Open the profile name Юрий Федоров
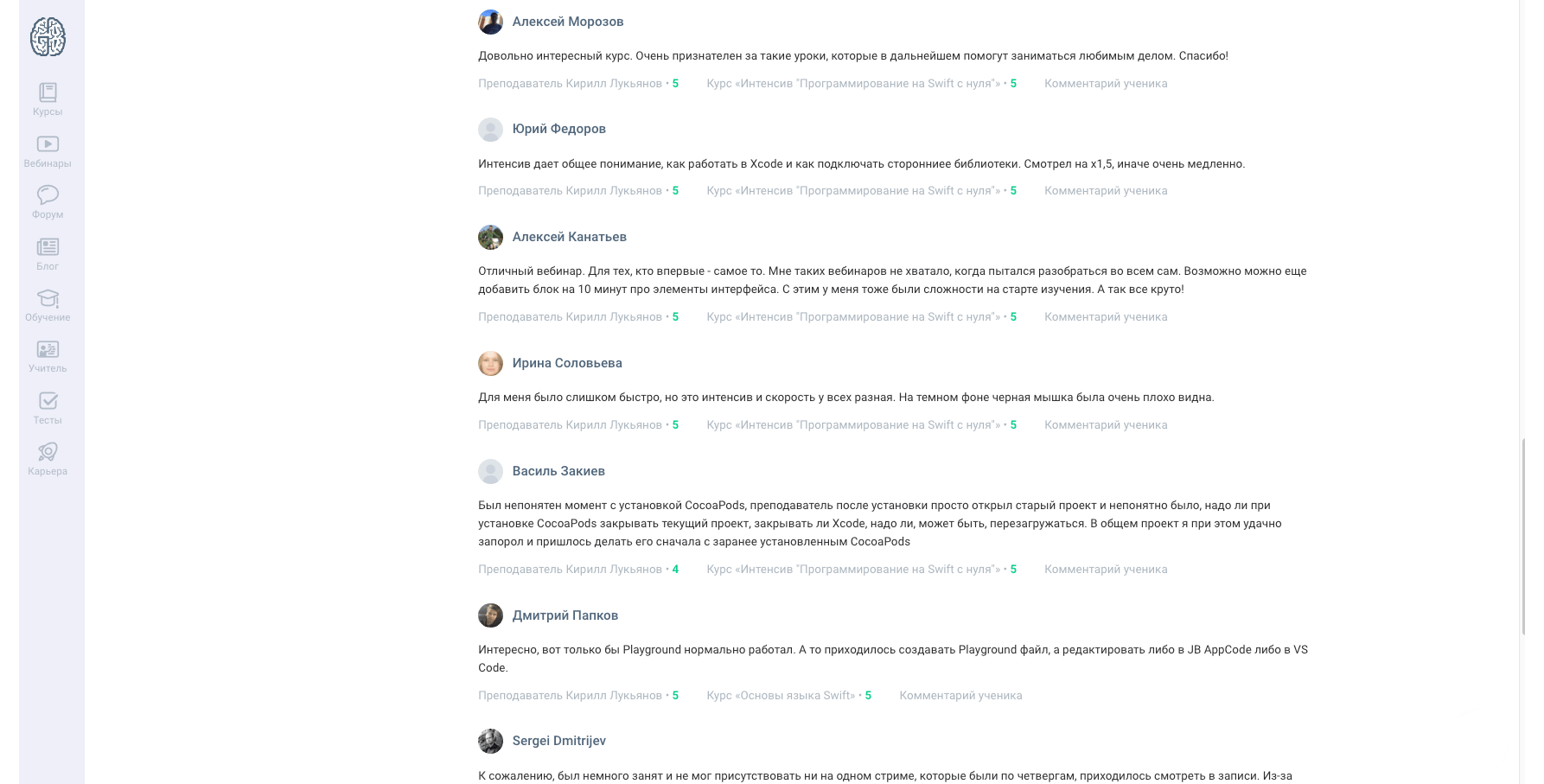Image resolution: width=1544 pixels, height=784 pixels. [x=558, y=129]
